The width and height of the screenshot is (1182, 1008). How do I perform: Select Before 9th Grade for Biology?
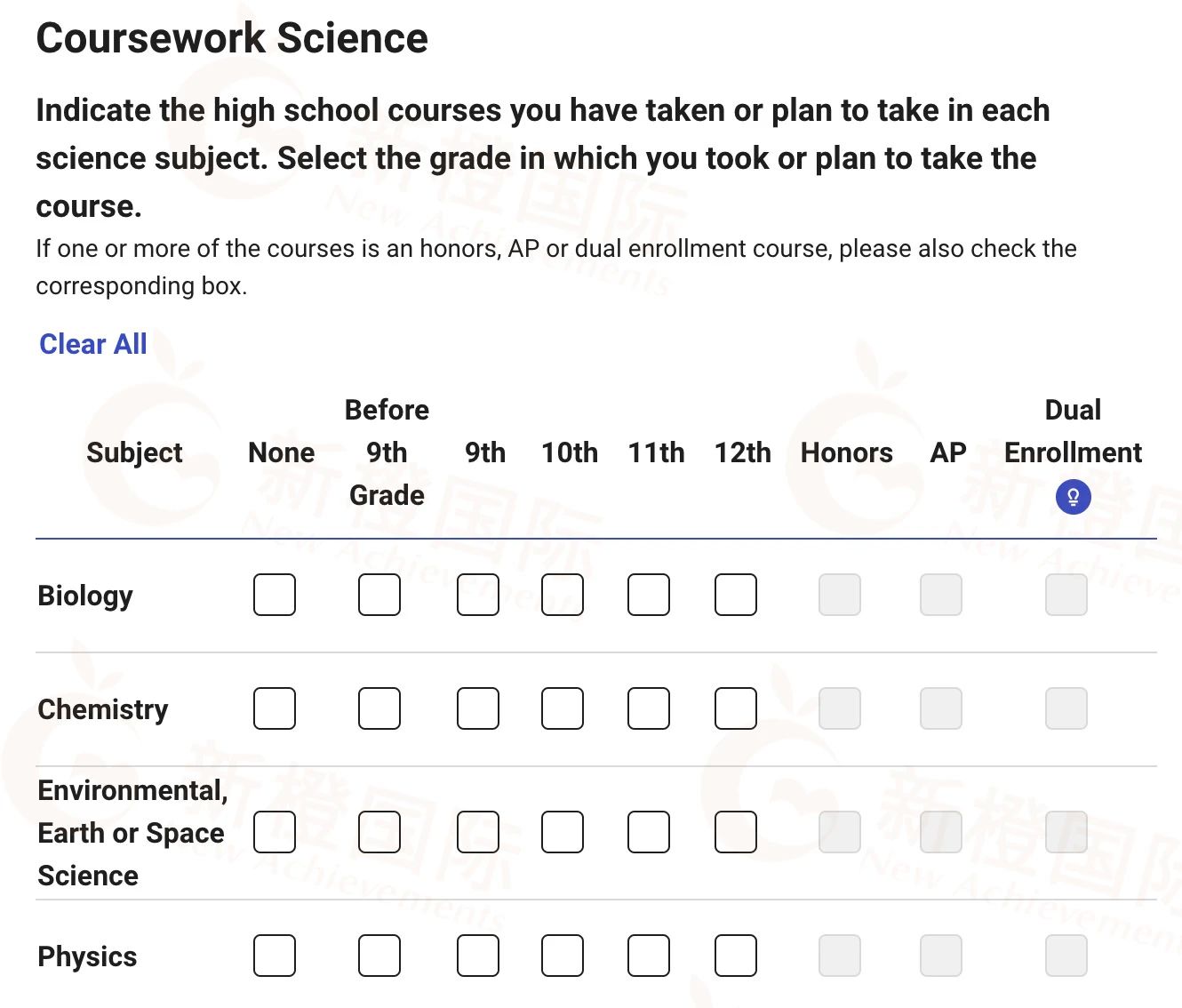click(x=379, y=595)
